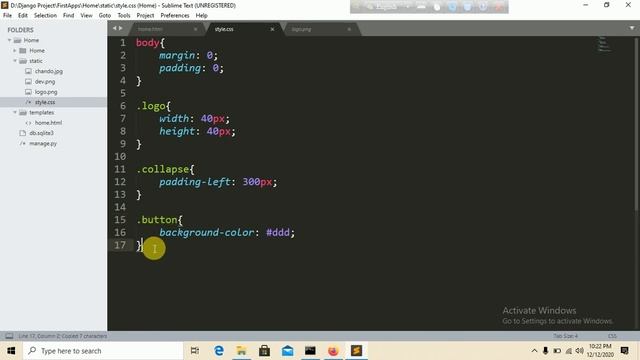640x360 pixels.
Task: Collapse the templates folder arrow
Action: pos(15,112)
